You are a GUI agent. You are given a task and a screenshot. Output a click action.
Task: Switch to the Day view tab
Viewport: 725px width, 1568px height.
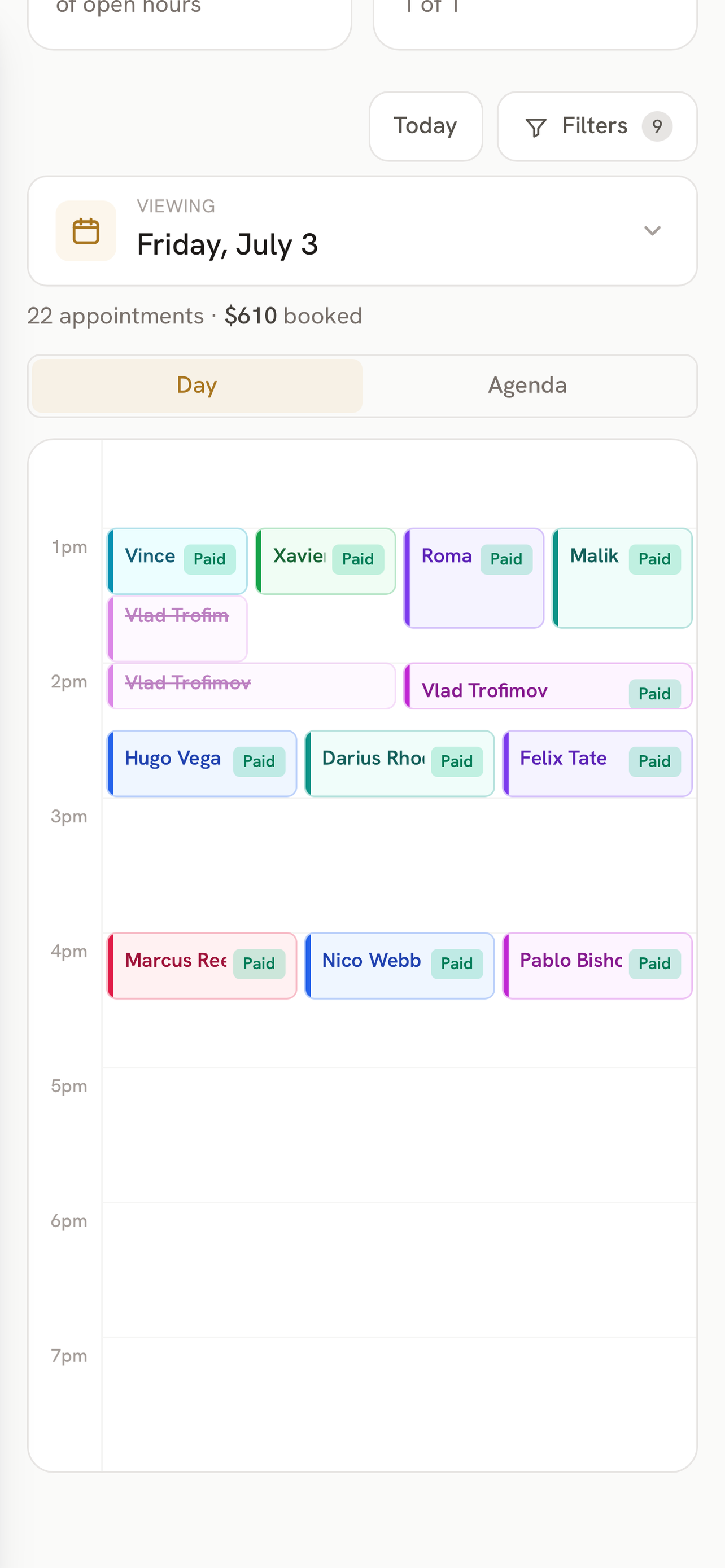point(197,386)
